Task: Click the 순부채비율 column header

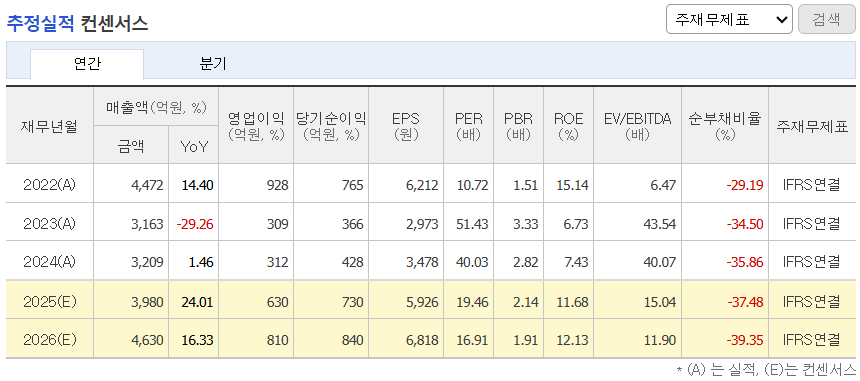Action: point(725,126)
